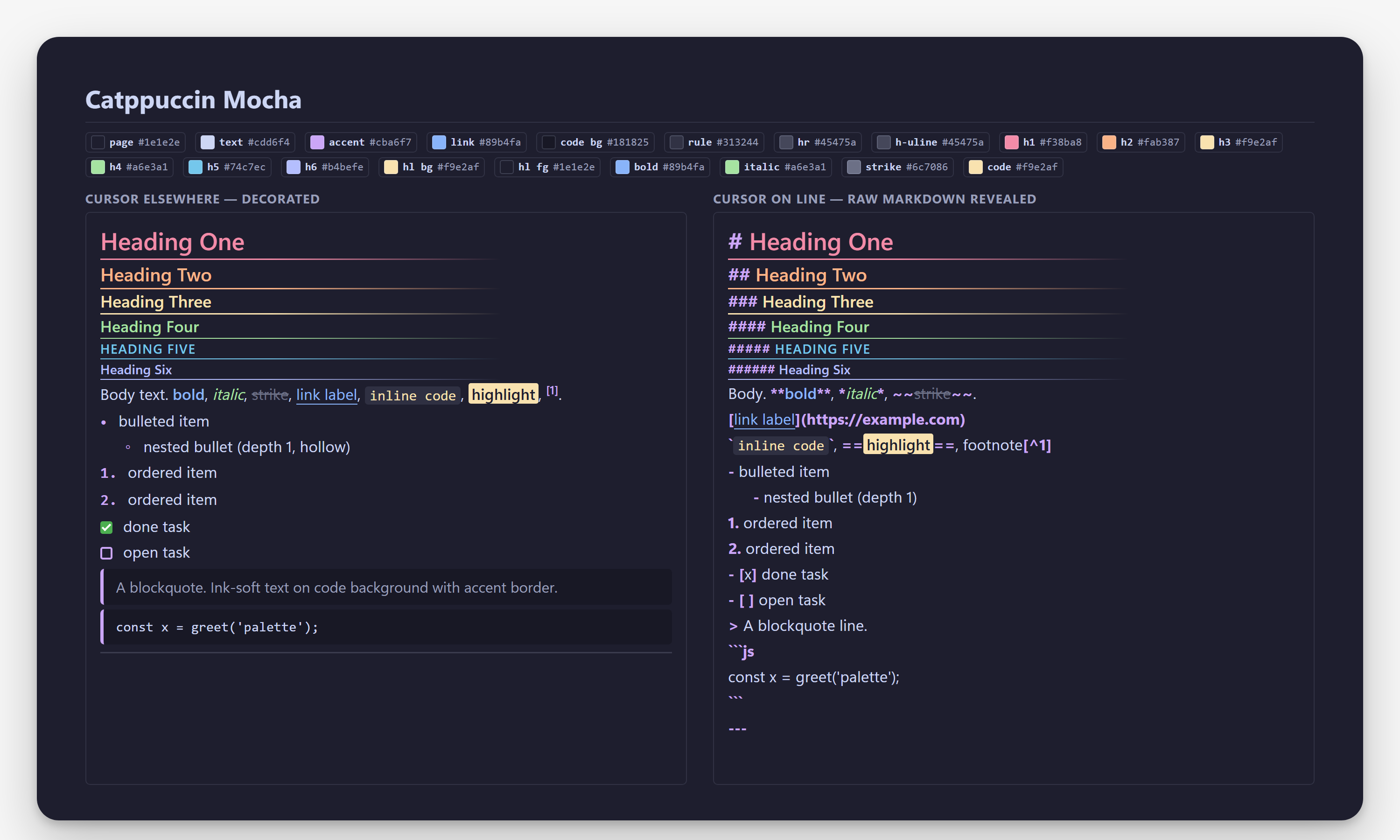The image size is (1400, 840).
Task: Pick the code #f9e2af swatch chip
Action: [x=1013, y=167]
